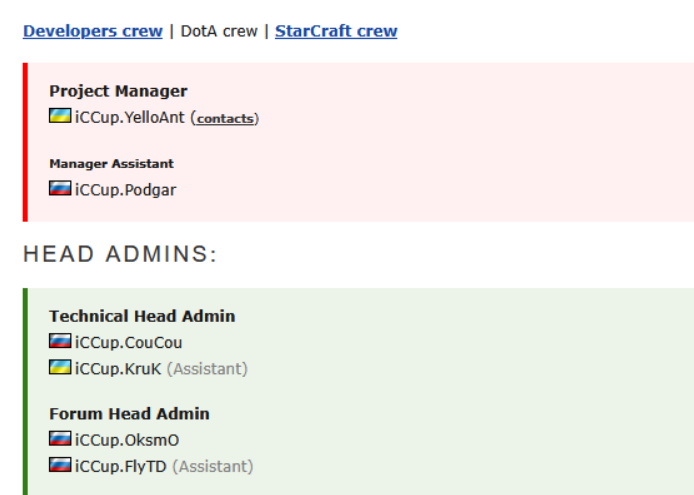694x495 pixels.
Task: Click the flag icon beside iCCup.OksmO
Action: 60,439
